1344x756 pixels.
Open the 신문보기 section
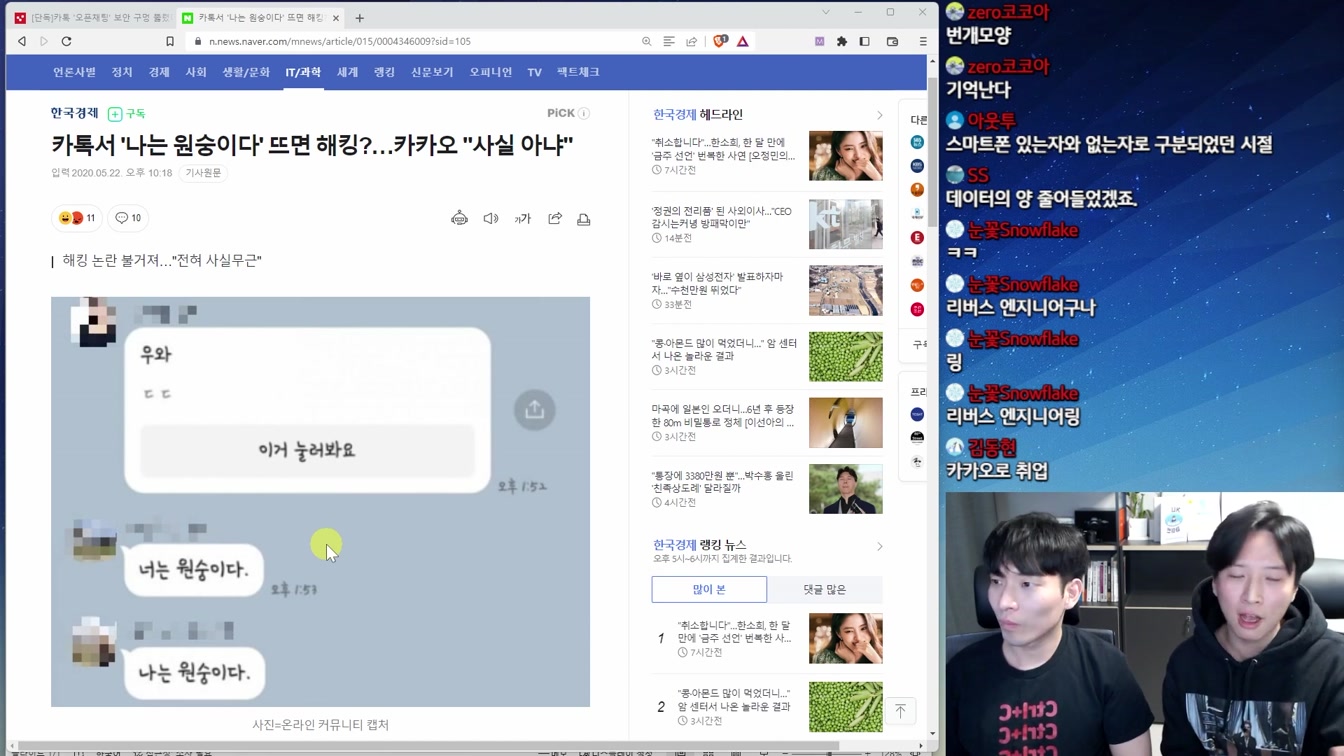point(432,72)
